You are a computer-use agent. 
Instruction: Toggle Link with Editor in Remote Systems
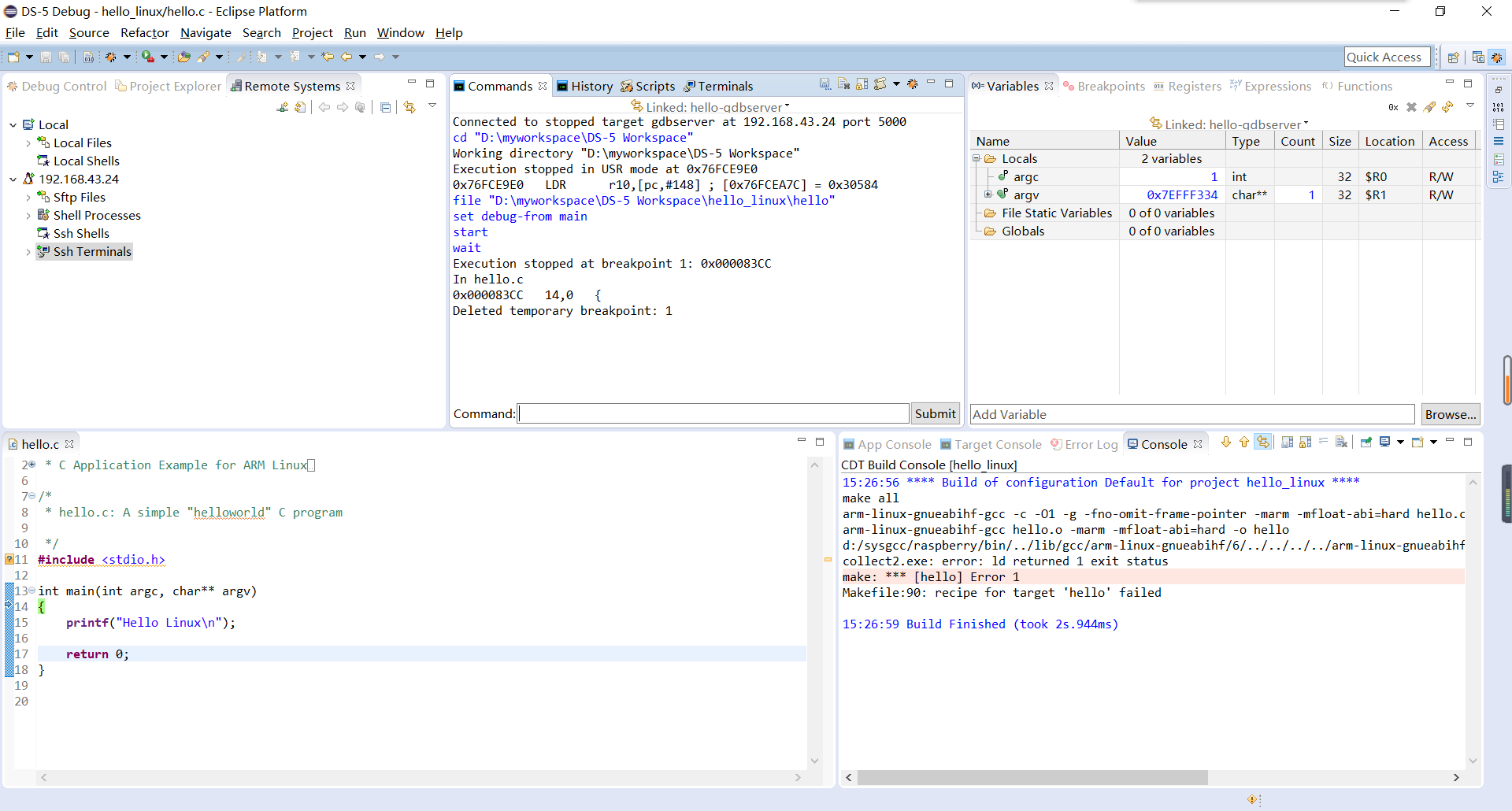coord(409,107)
